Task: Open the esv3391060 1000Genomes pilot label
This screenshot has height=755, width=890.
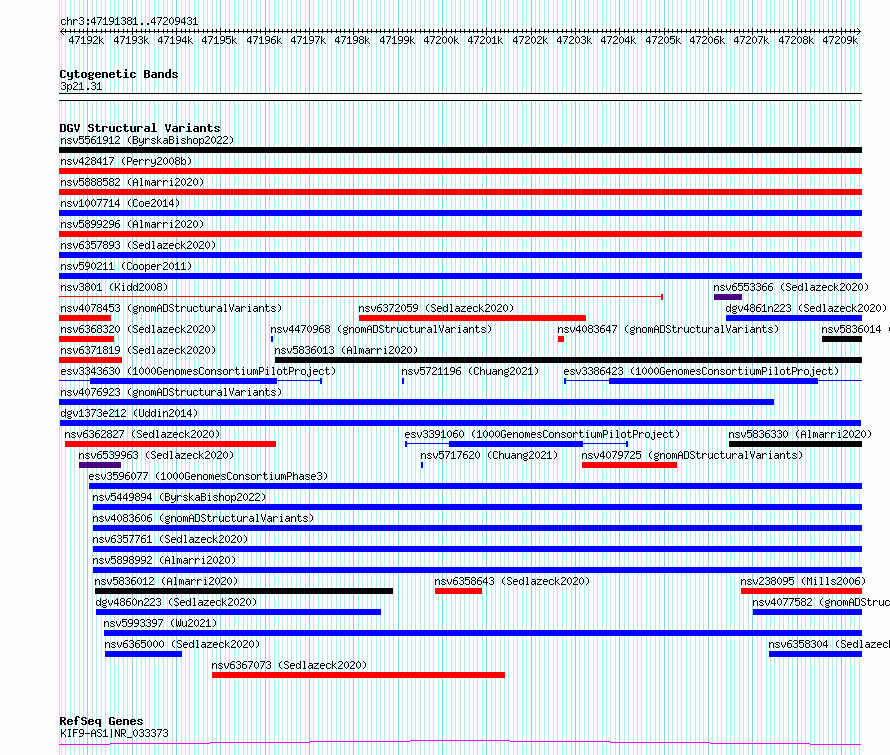Action: (x=542, y=434)
